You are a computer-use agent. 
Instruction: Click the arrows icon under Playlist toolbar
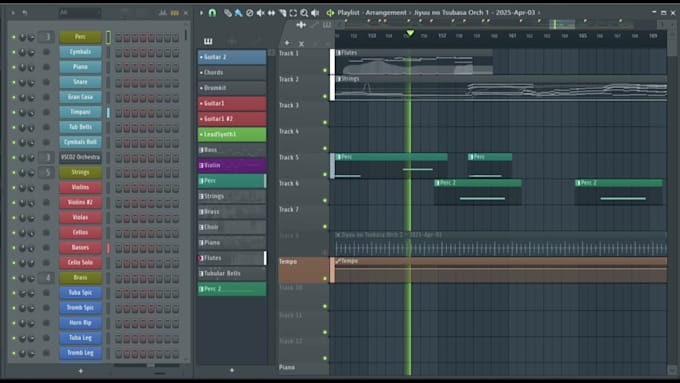pos(301,25)
